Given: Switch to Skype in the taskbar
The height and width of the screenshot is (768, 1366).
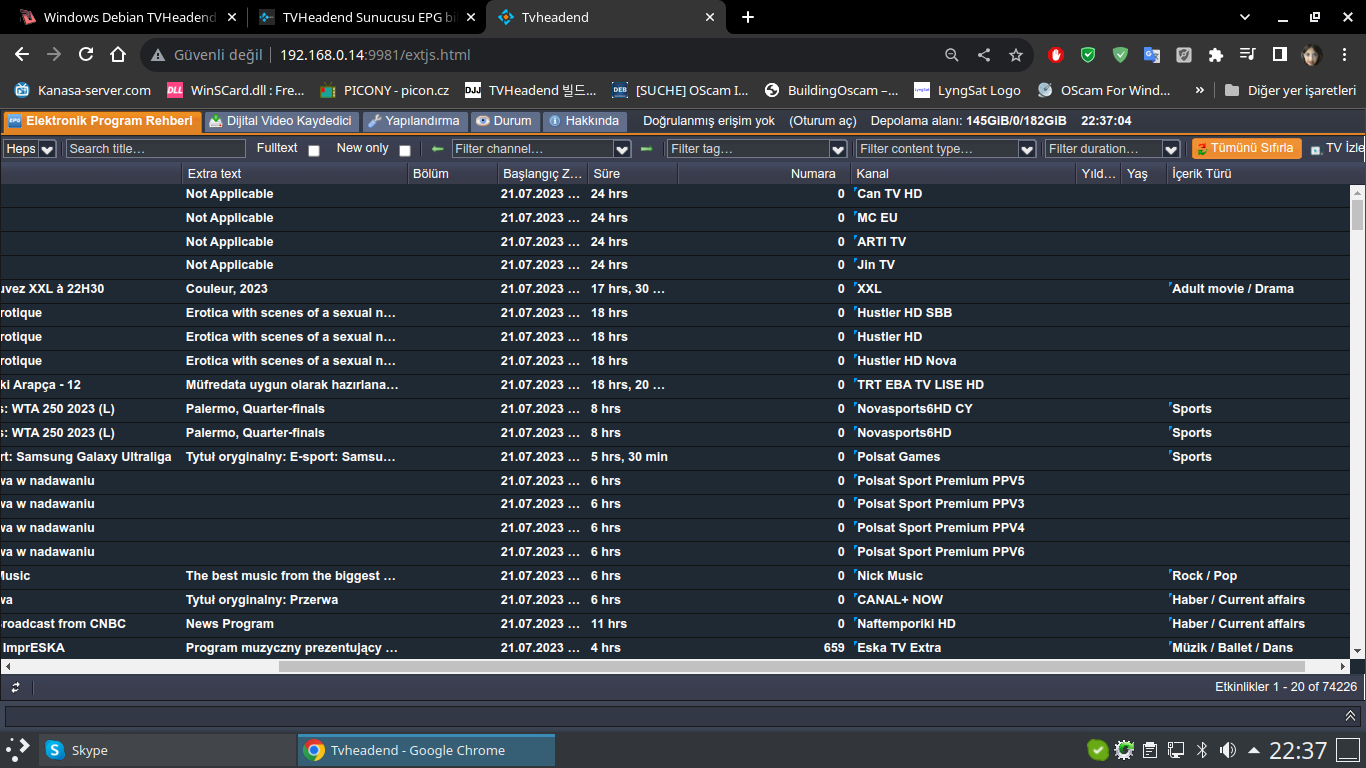Looking at the screenshot, I should tap(165, 750).
